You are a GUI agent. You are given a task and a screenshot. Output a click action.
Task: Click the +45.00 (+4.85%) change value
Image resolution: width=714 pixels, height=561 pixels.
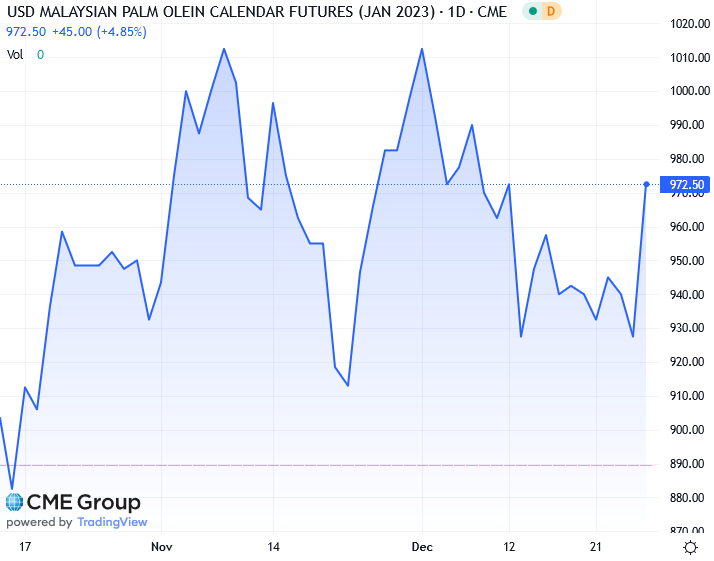(x=104, y=32)
